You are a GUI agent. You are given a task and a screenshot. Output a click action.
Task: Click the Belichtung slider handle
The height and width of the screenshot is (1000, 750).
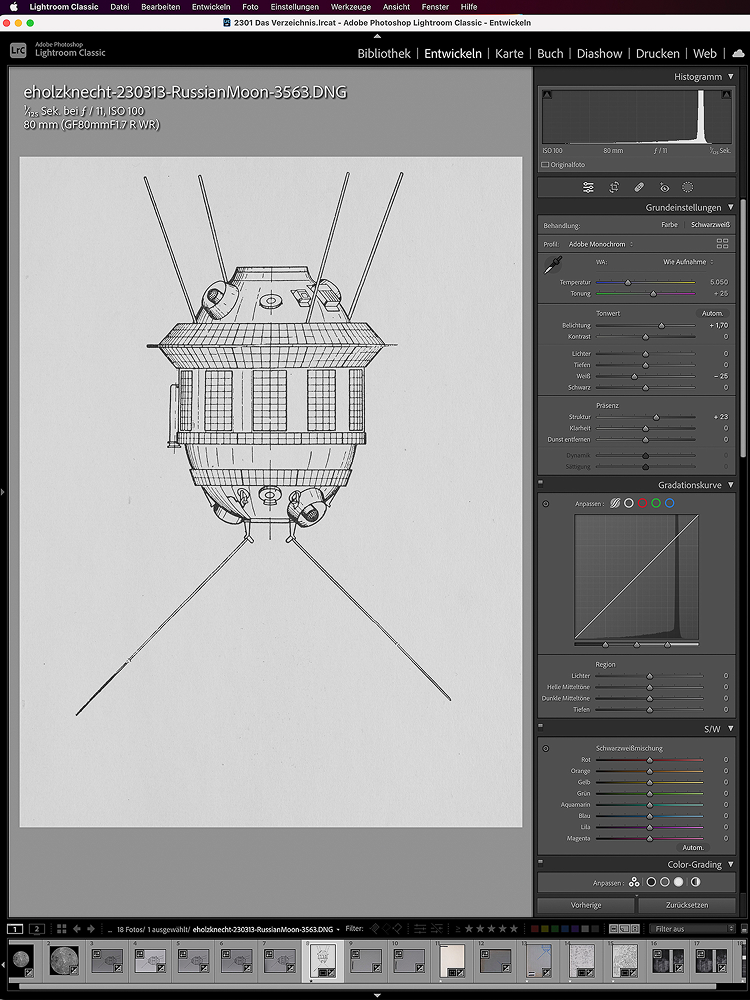(661, 326)
